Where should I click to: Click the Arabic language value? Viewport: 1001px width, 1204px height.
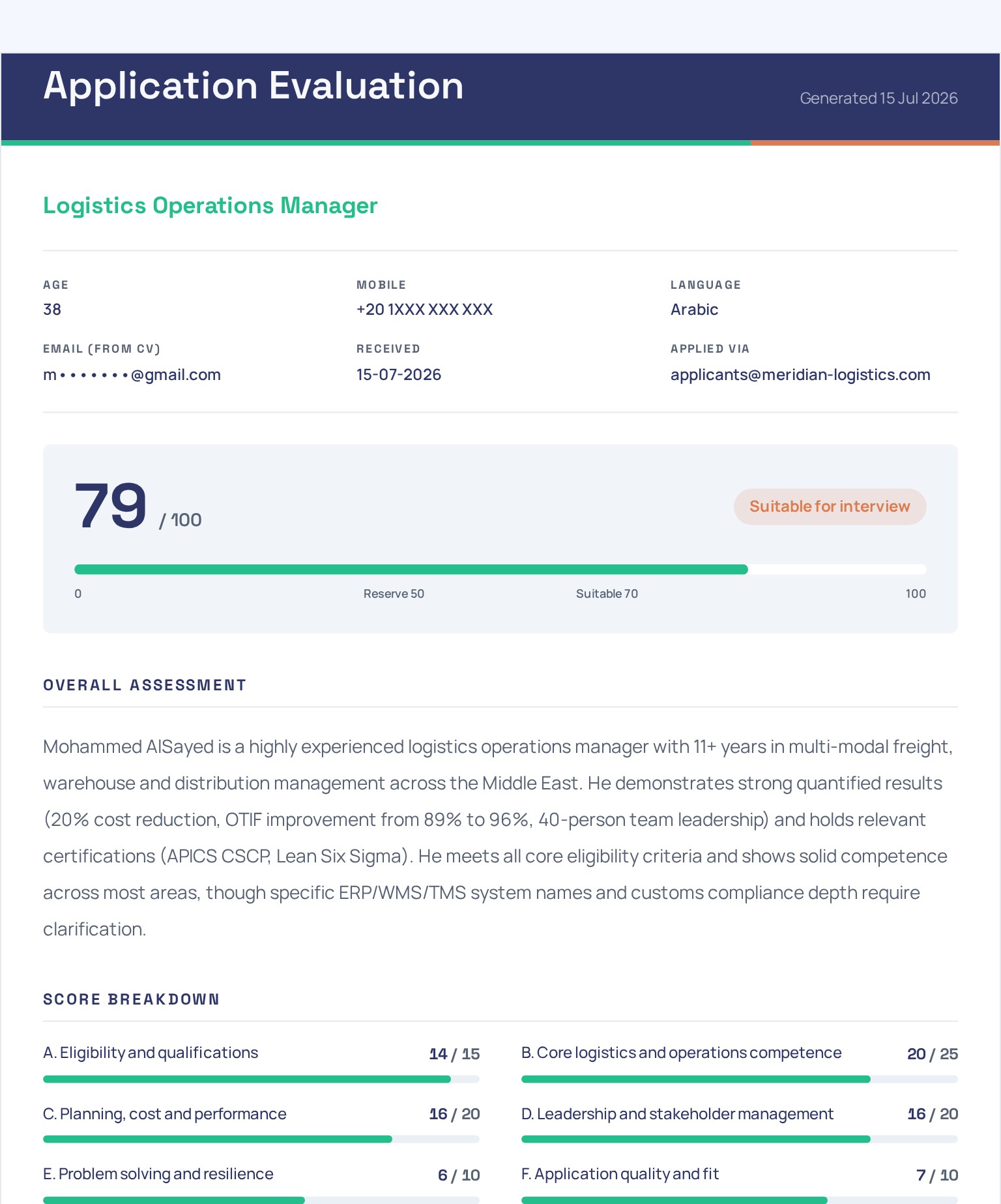(x=694, y=310)
